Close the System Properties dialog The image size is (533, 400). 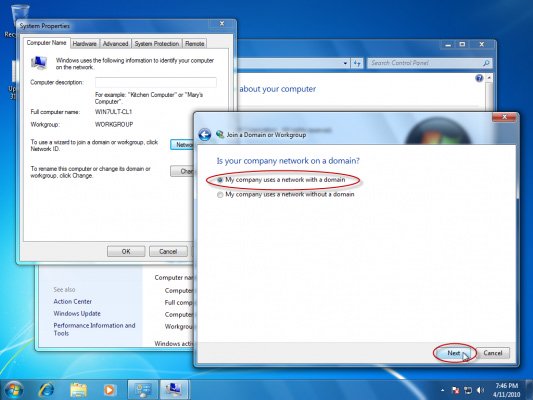(x=222, y=23)
